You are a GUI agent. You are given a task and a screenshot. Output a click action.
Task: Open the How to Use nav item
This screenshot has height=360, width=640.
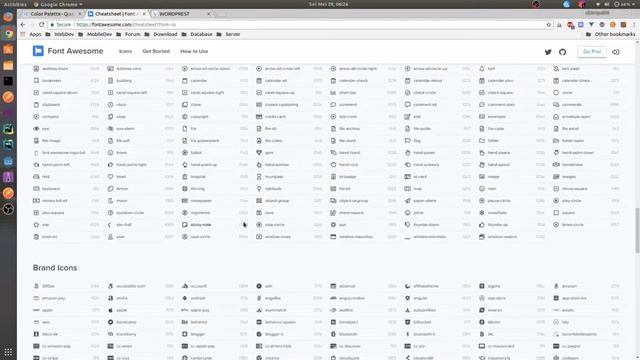194,51
